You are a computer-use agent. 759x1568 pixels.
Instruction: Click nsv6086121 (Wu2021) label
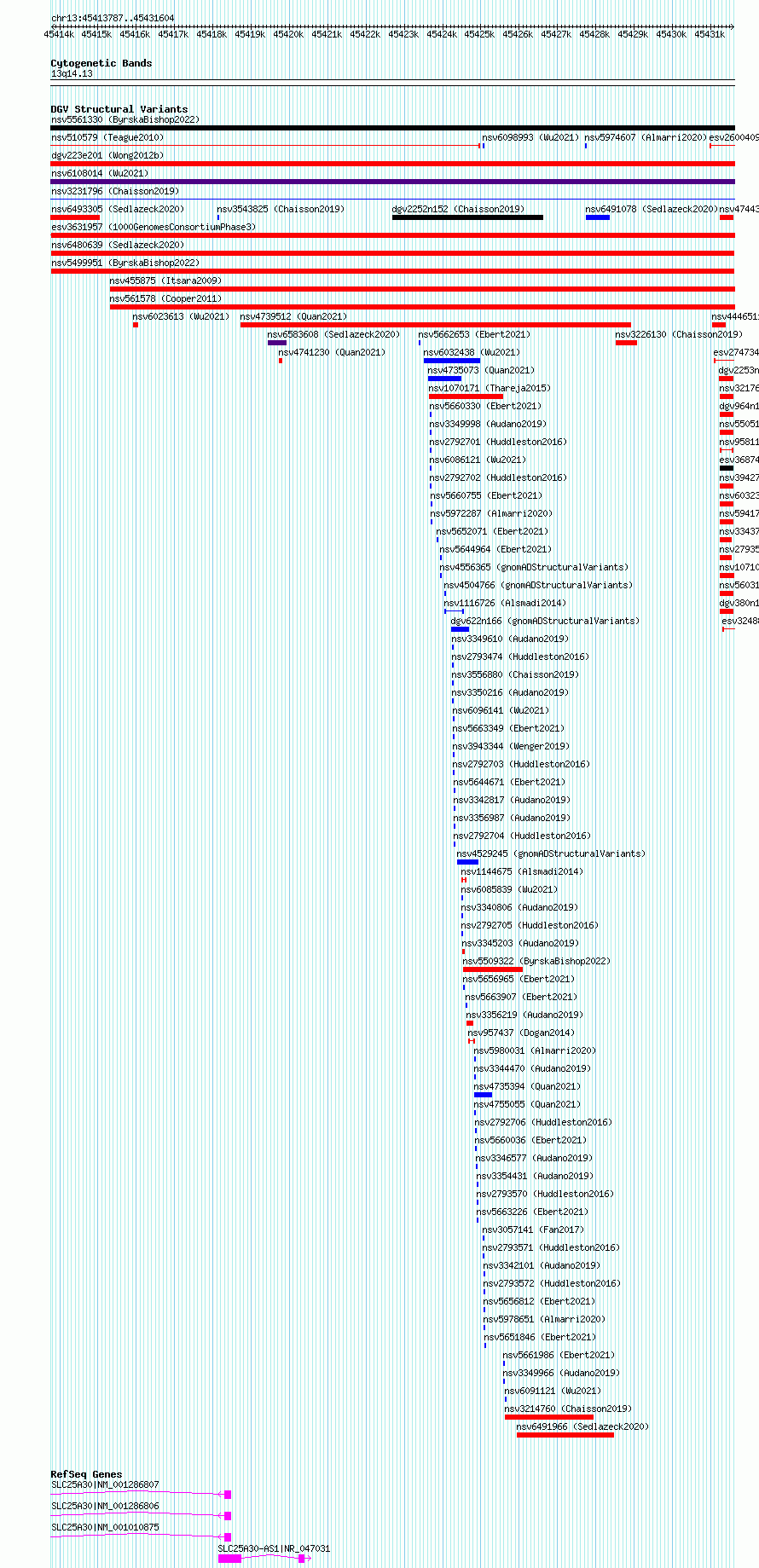[x=478, y=460]
